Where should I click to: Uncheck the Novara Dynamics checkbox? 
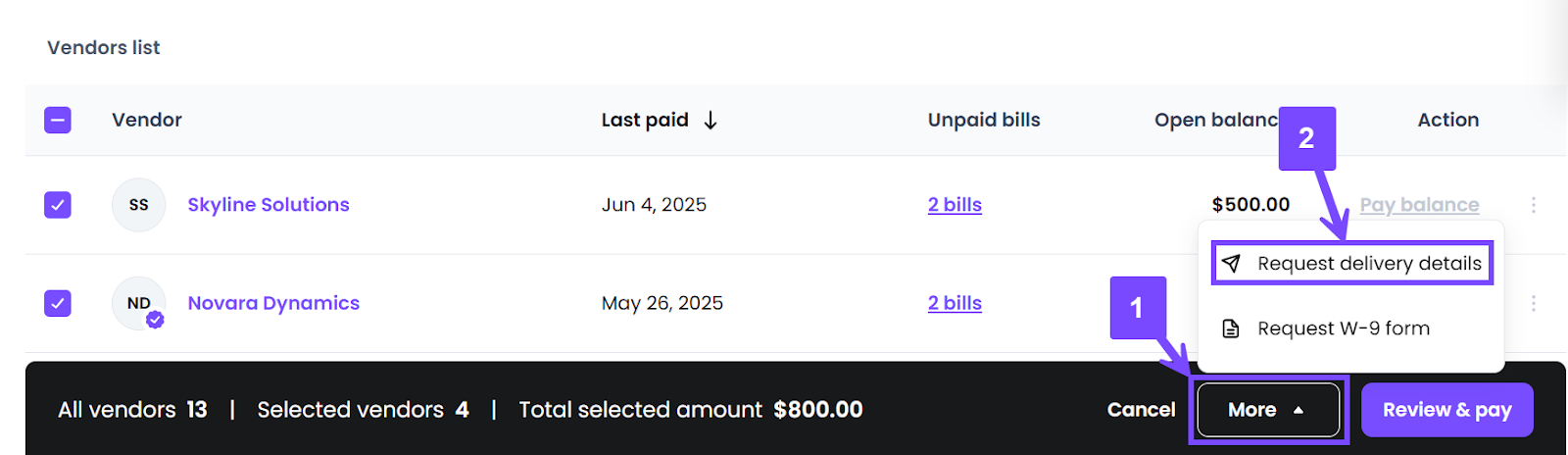coord(58,303)
